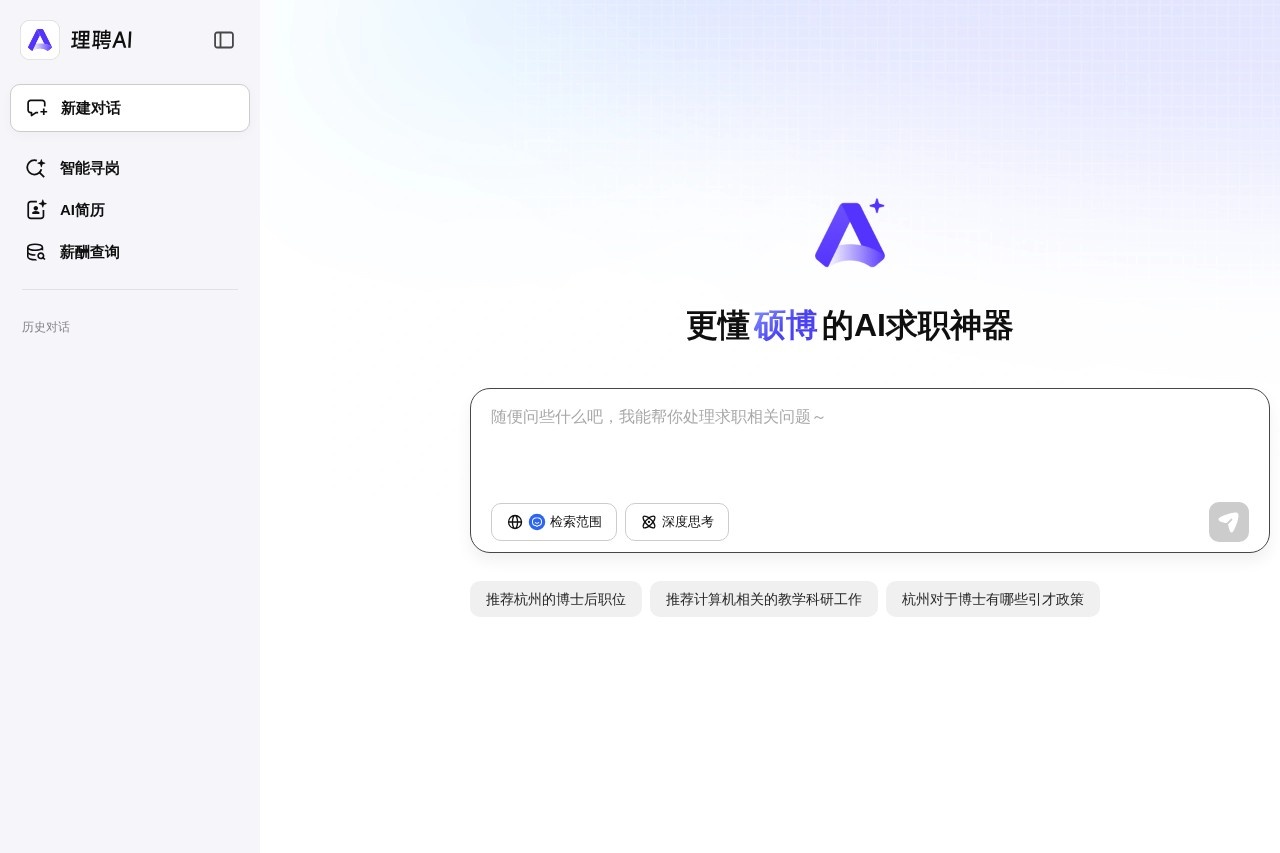Toggle 深度思考 deep thinking mode

click(677, 522)
